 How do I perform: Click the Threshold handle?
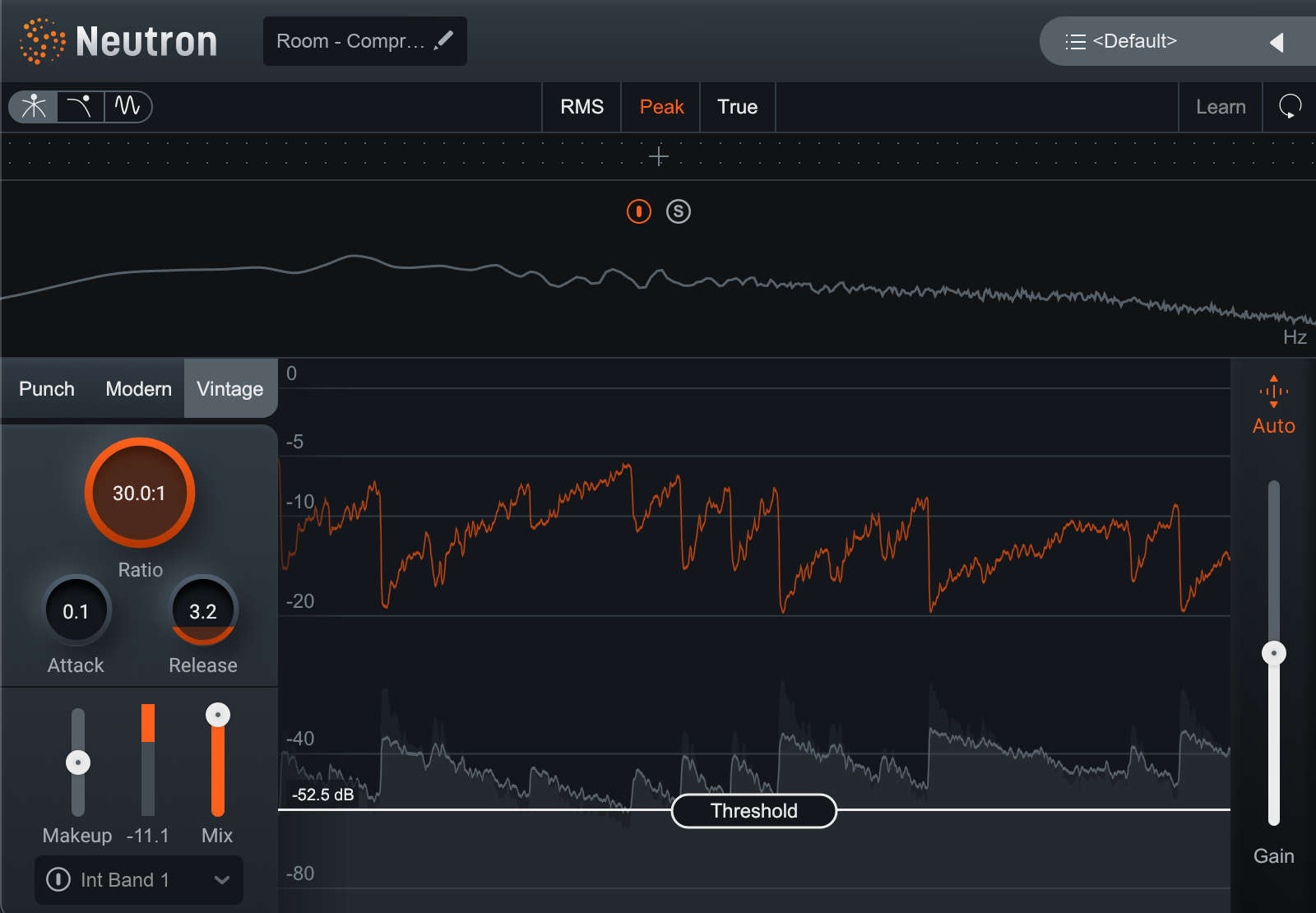coord(754,811)
